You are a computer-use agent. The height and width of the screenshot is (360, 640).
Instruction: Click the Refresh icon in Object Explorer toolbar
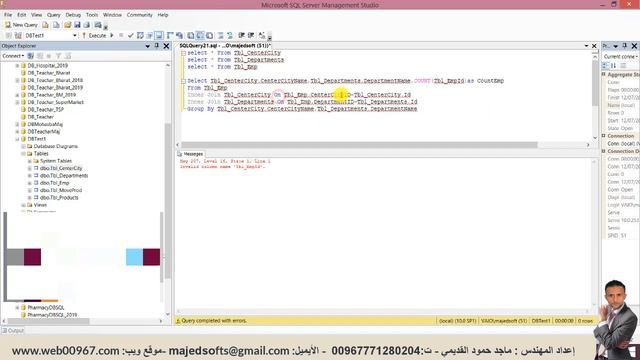68,56
